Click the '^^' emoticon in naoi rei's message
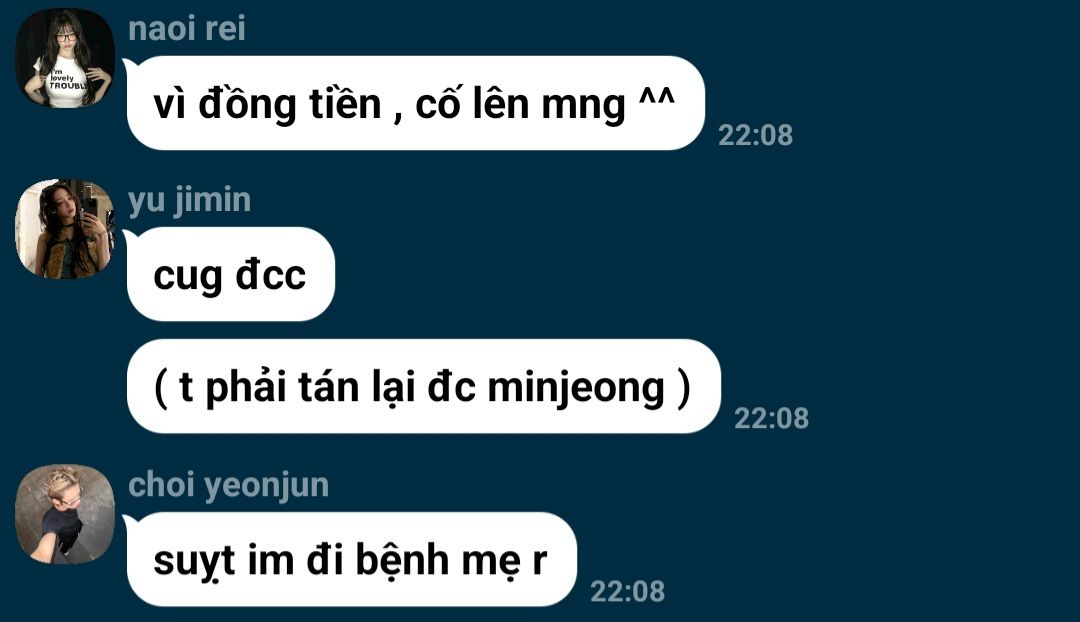1080x622 pixels. [x=656, y=97]
